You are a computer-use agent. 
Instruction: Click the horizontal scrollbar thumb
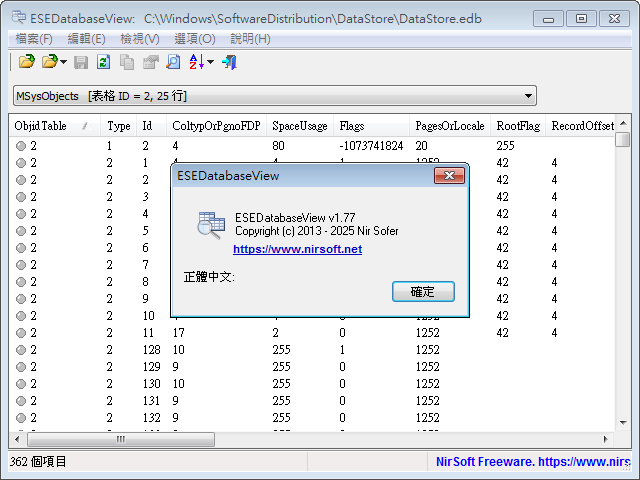[121, 439]
